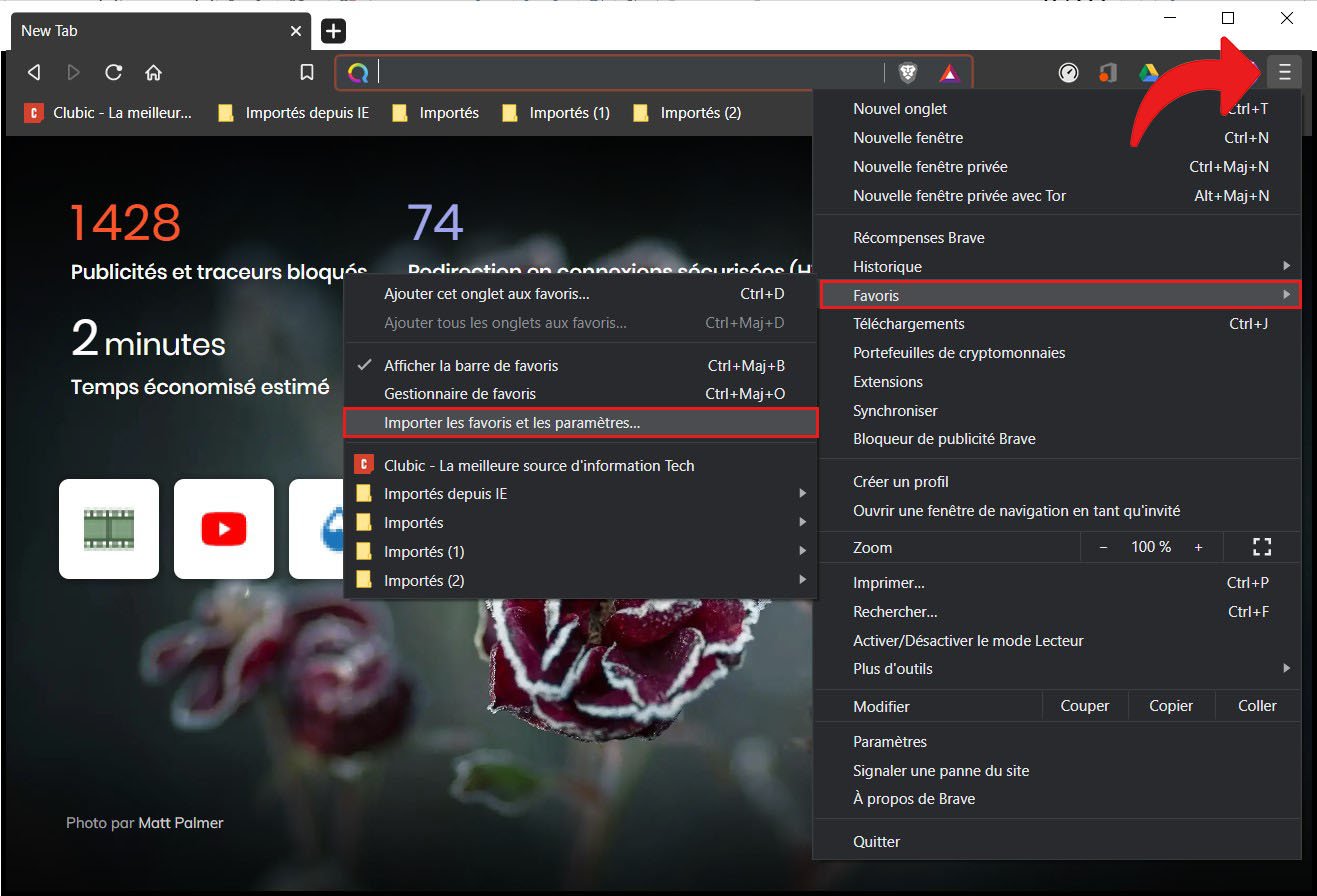
Task: Open Gestionnaire de favoris
Action: click(460, 394)
